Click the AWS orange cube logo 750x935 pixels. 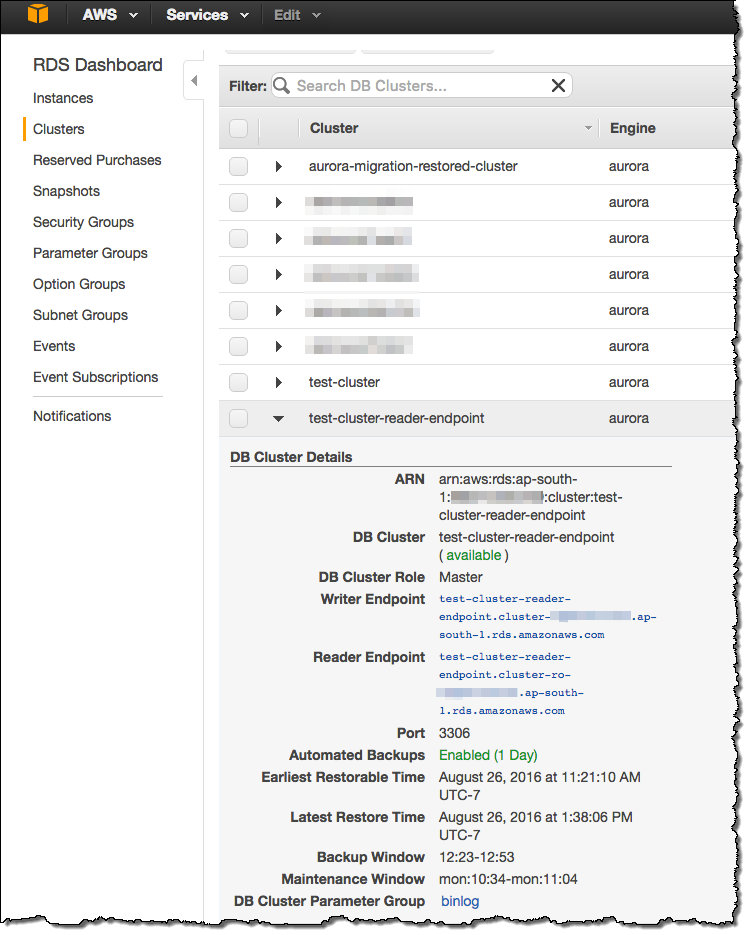coord(37,15)
